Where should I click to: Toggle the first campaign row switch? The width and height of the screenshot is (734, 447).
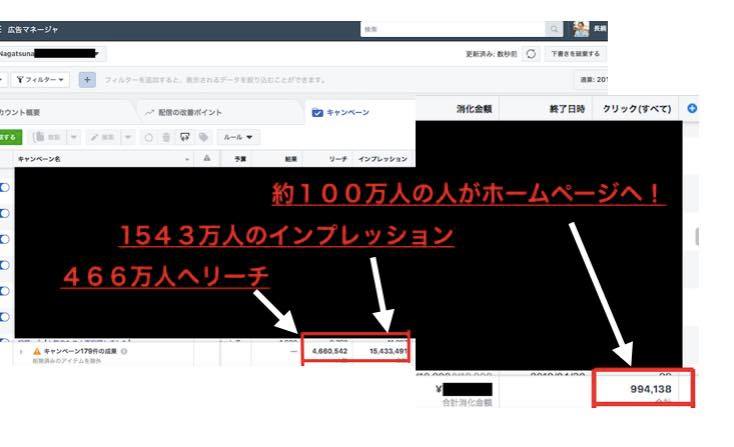[x=5, y=187]
